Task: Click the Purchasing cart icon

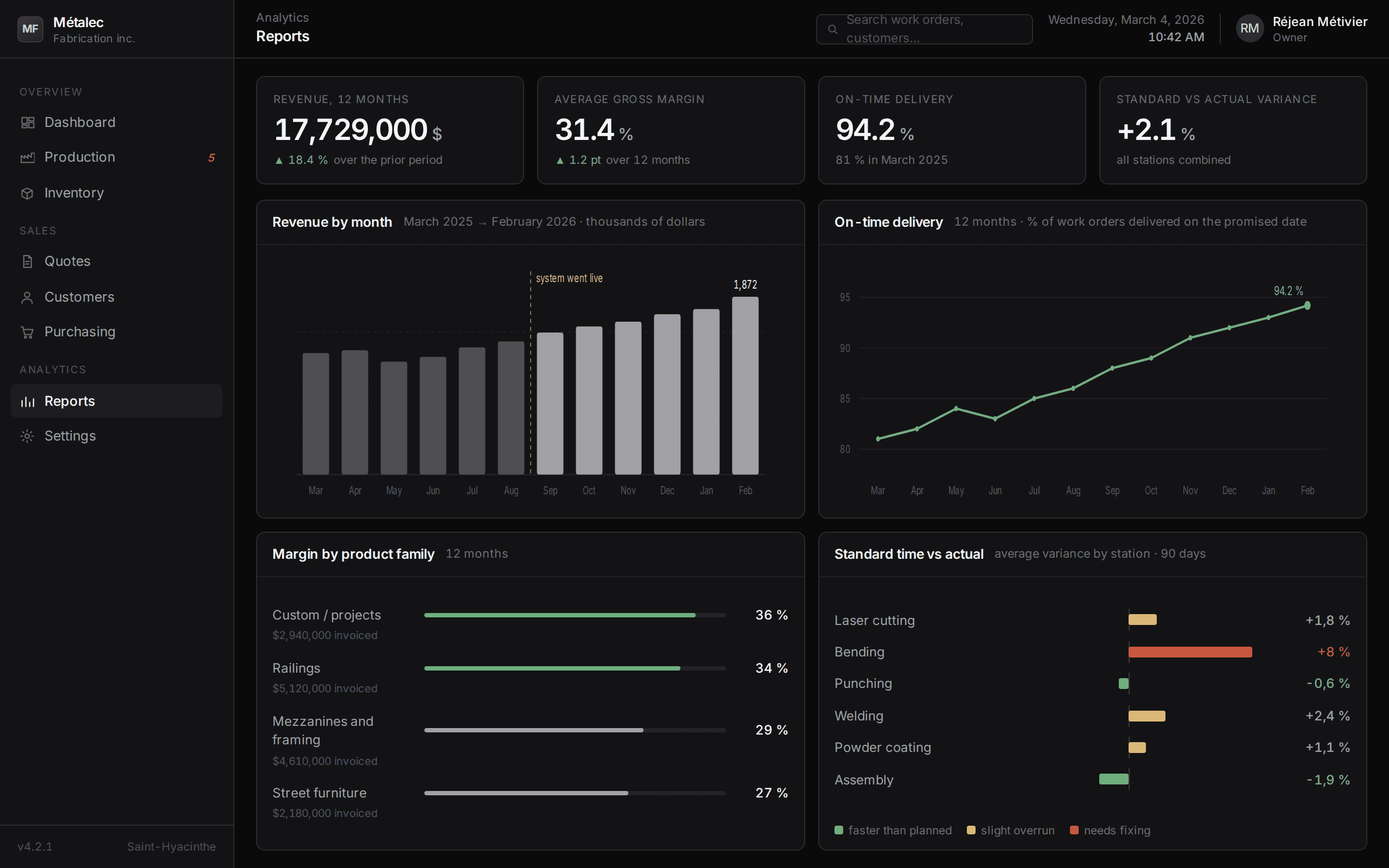Action: click(27, 332)
